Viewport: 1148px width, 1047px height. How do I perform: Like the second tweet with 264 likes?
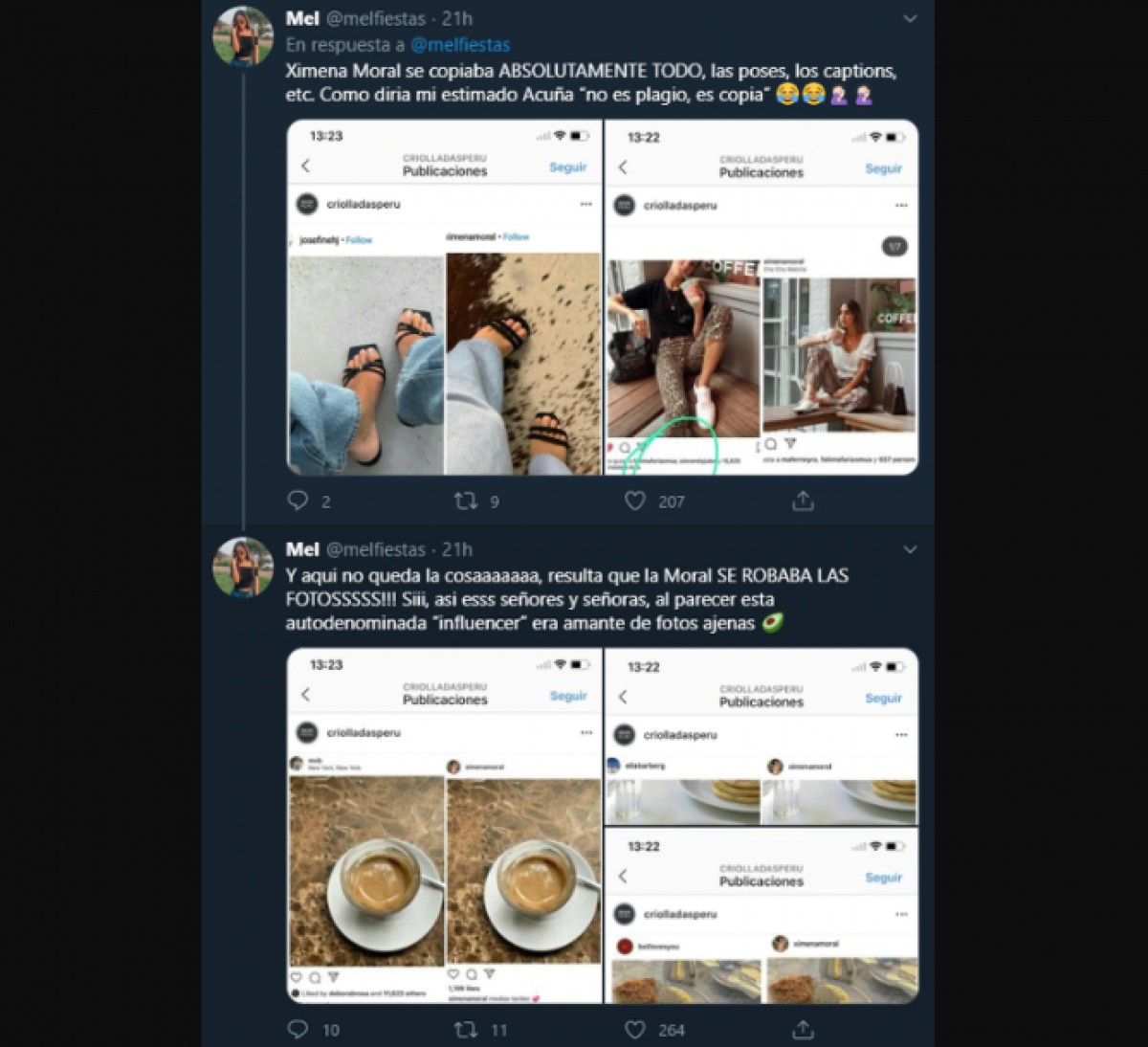(x=635, y=1029)
